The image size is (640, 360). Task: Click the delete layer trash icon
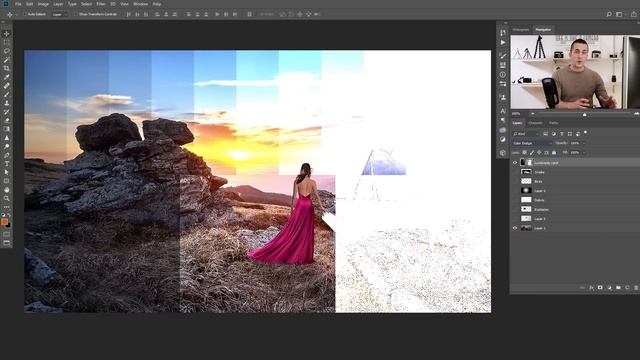(x=636, y=288)
